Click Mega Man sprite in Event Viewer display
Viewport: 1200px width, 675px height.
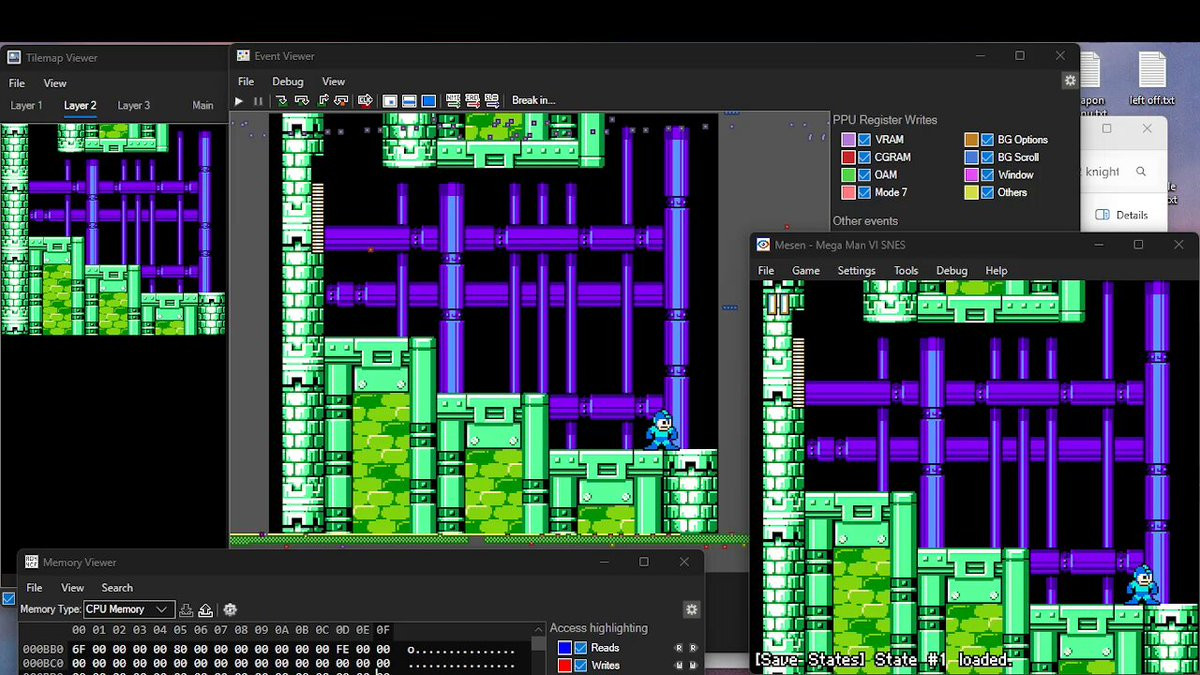(x=661, y=429)
